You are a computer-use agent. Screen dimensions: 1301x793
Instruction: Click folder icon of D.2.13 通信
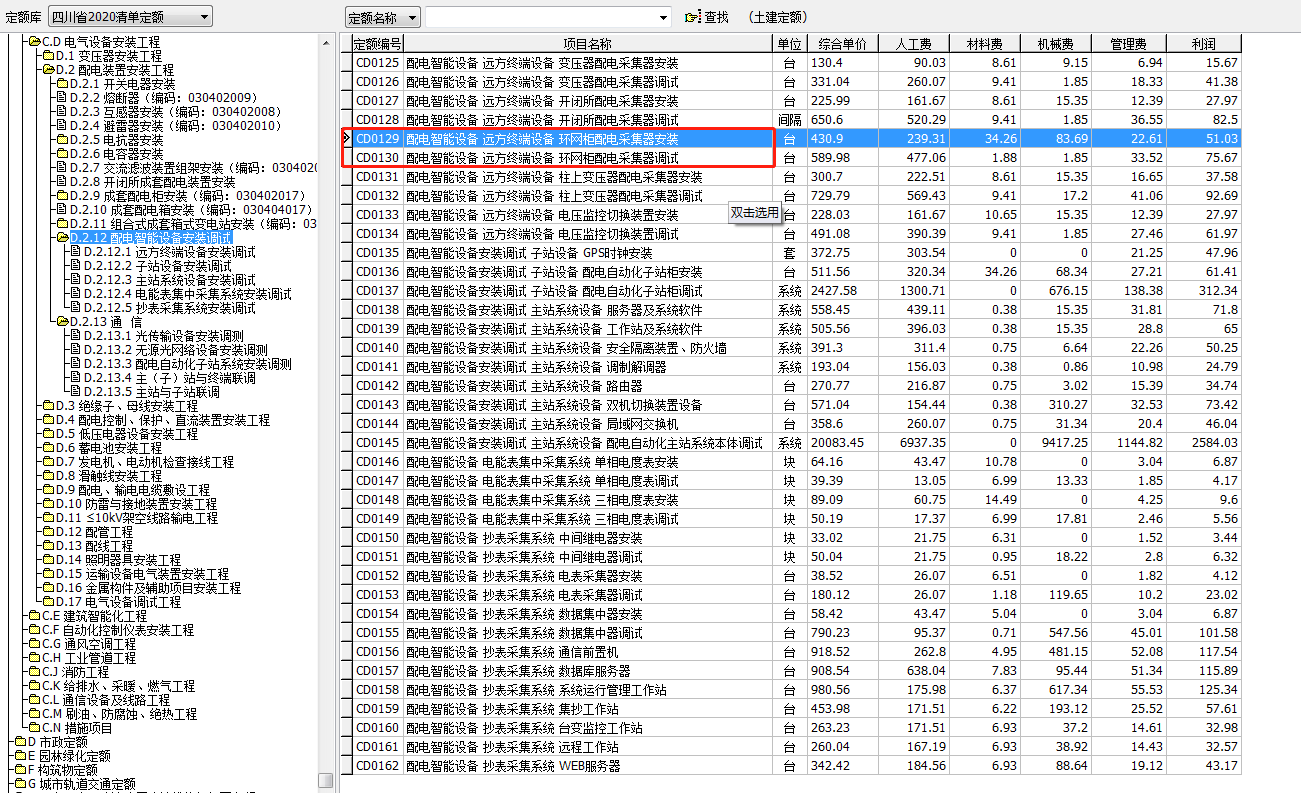pyautogui.click(x=62, y=322)
